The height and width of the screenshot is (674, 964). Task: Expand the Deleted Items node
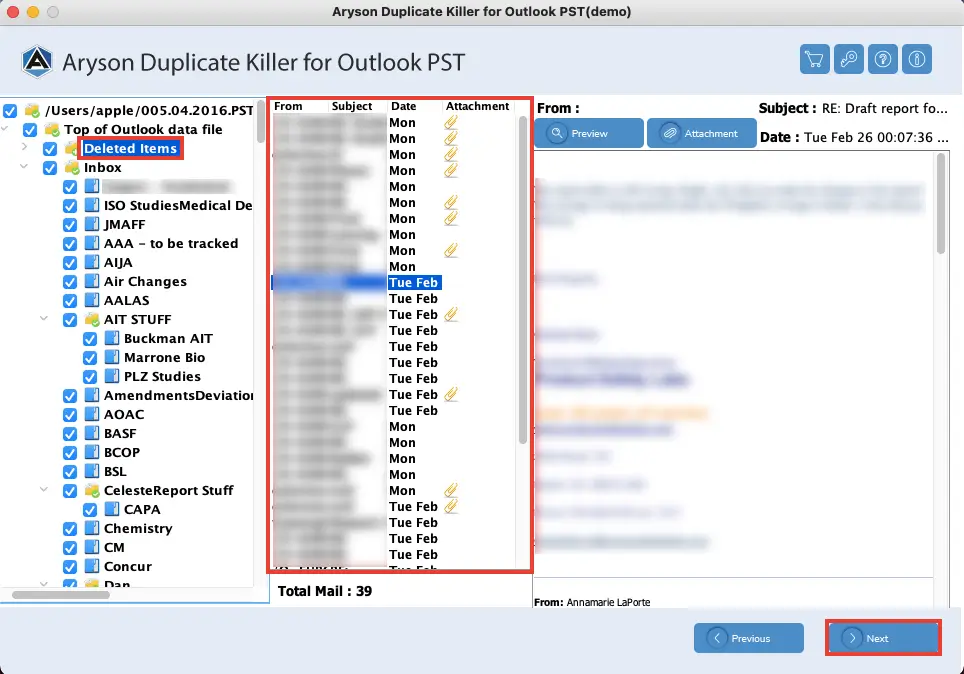(x=25, y=147)
